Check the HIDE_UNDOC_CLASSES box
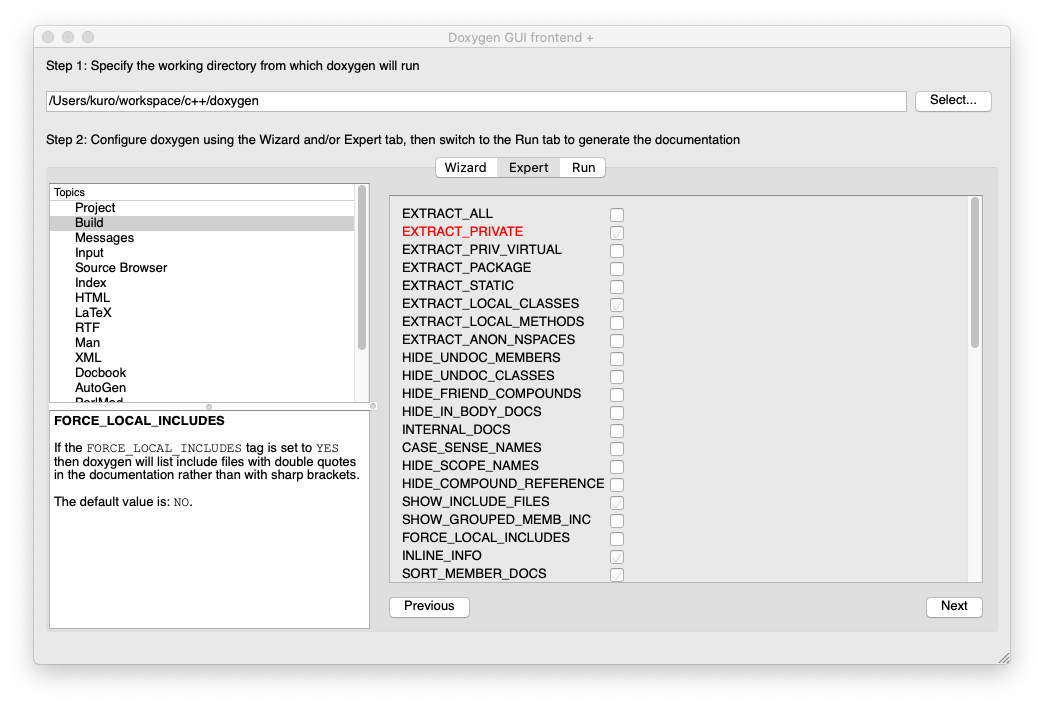This screenshot has height=706, width=1044. [617, 376]
